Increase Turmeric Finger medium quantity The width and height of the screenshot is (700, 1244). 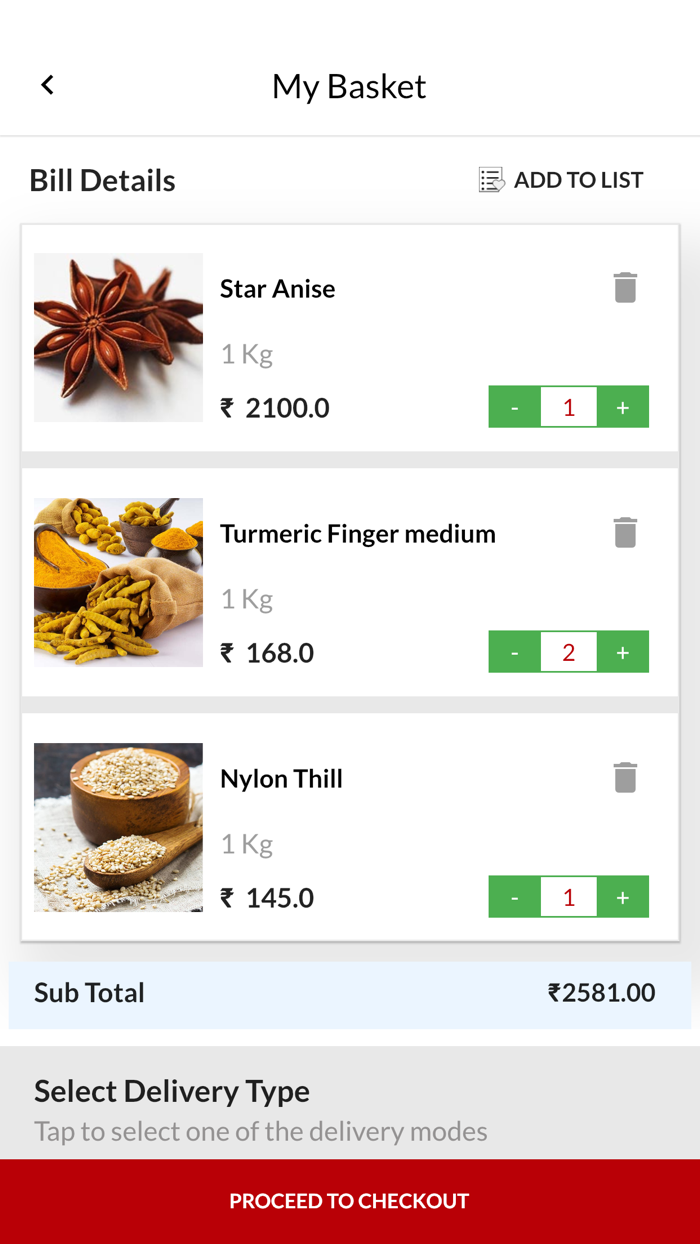pyautogui.click(x=623, y=652)
